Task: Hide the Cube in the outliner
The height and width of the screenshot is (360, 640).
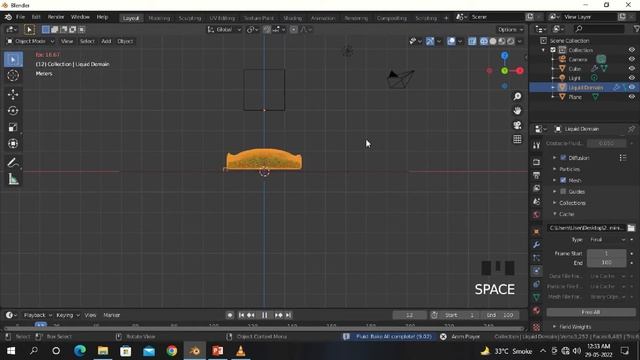Action: 631,69
